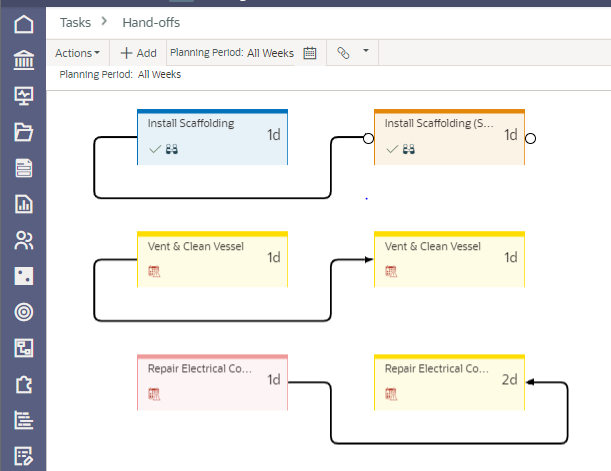Open the bank building sidebar icon
The height and width of the screenshot is (471, 611).
(23, 61)
